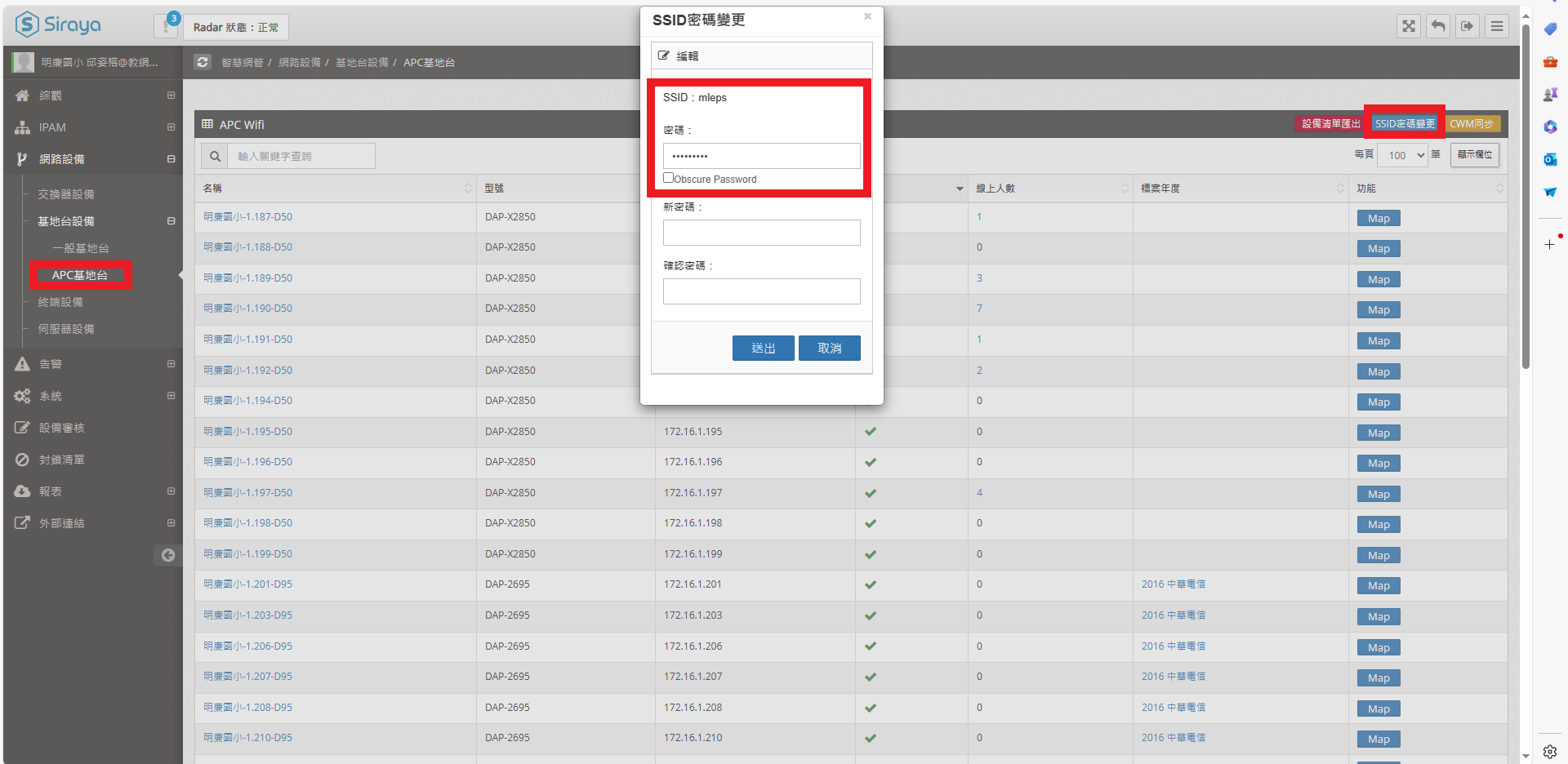This screenshot has width=1568, height=764.
Task: Click the back arrow icon in header
Action: 1438,26
